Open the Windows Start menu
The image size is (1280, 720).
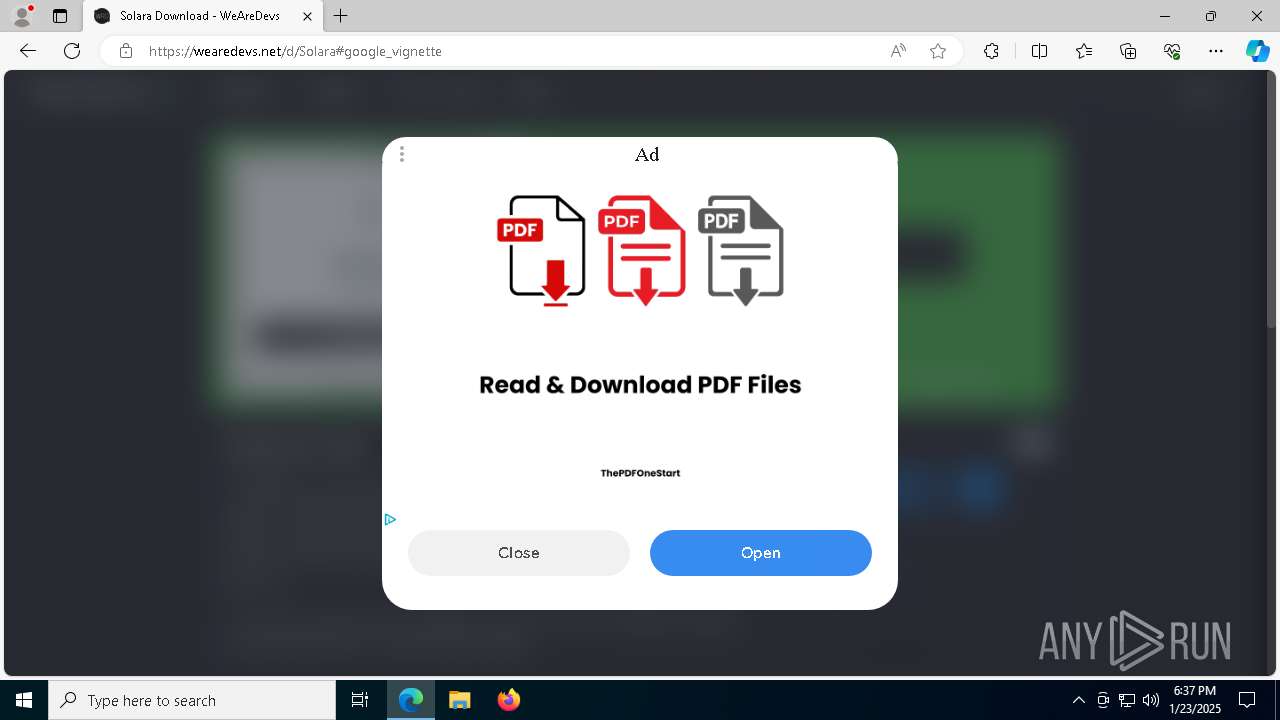24,700
